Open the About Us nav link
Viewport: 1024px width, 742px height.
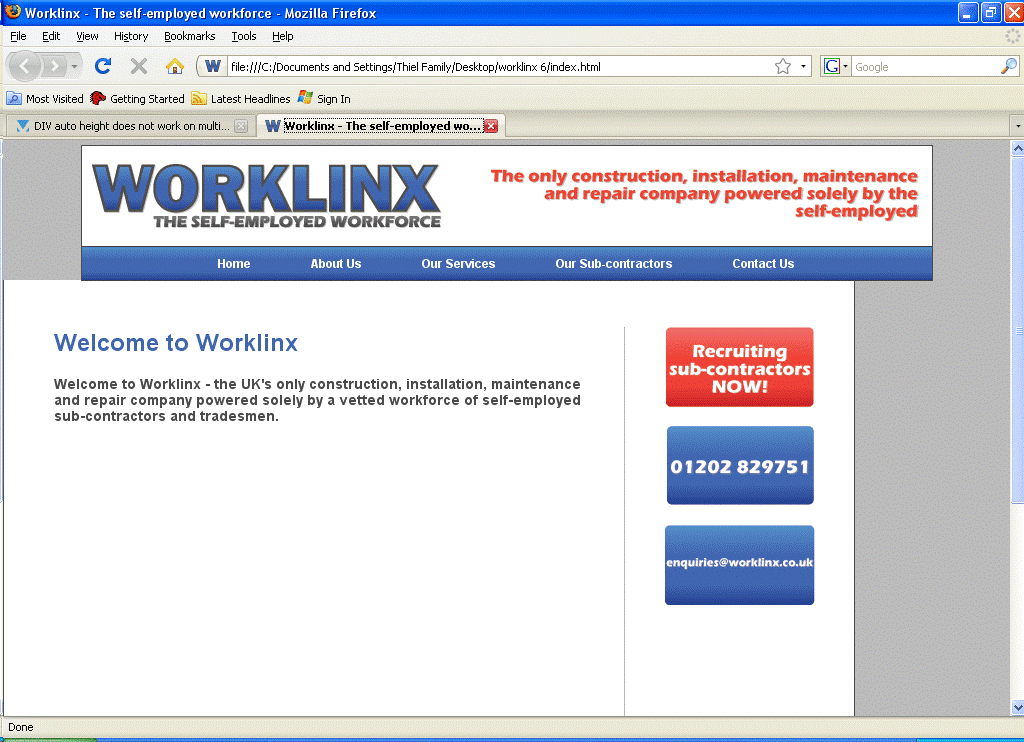[x=336, y=264]
